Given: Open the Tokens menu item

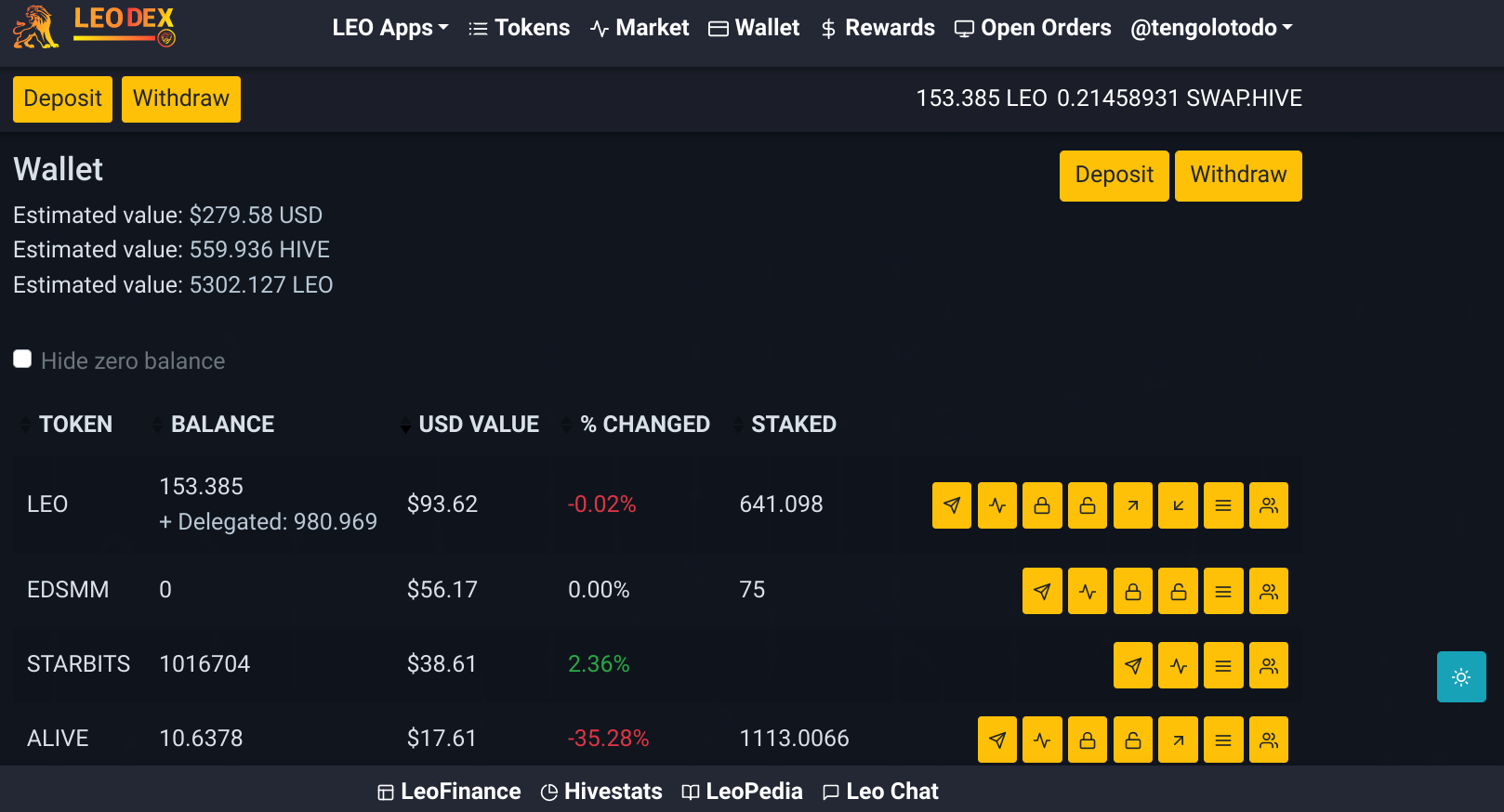Looking at the screenshot, I should [520, 28].
